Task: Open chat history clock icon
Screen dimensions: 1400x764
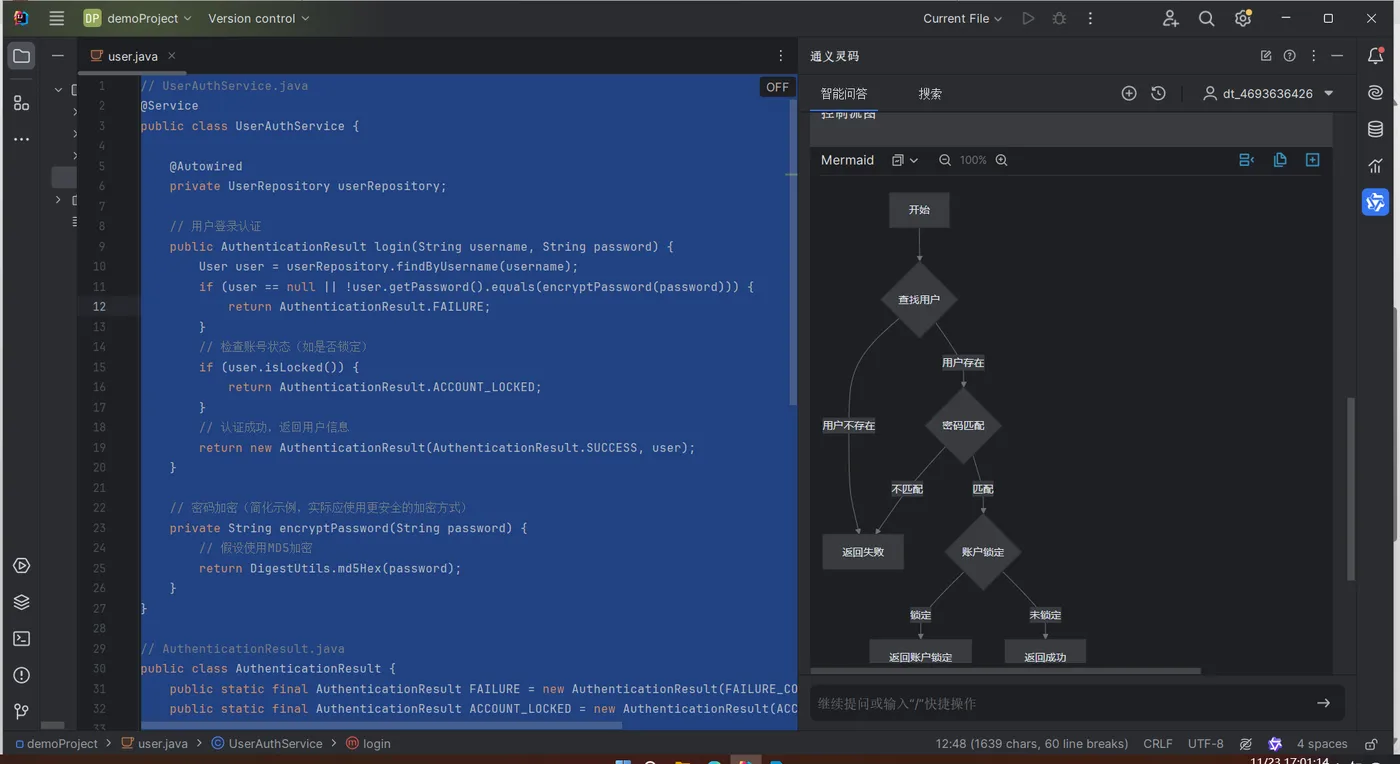Action: (x=1158, y=93)
